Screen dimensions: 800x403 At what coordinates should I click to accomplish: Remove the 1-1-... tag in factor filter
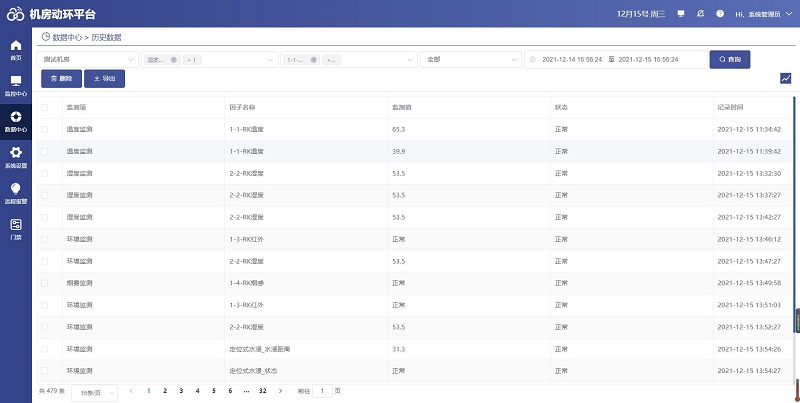[314, 60]
